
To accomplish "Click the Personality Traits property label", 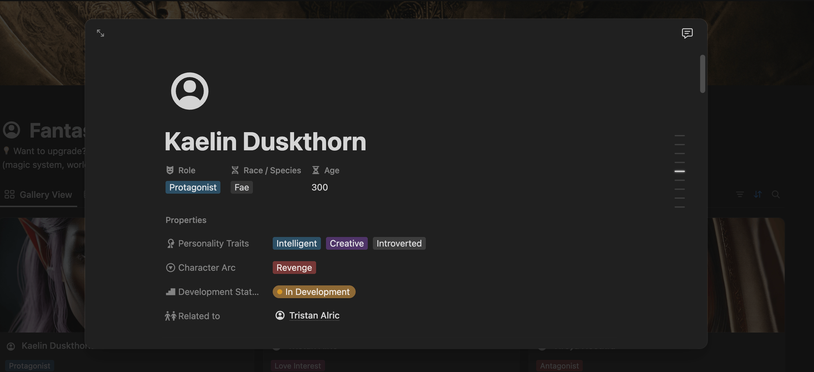I will pyautogui.click(x=213, y=243).
